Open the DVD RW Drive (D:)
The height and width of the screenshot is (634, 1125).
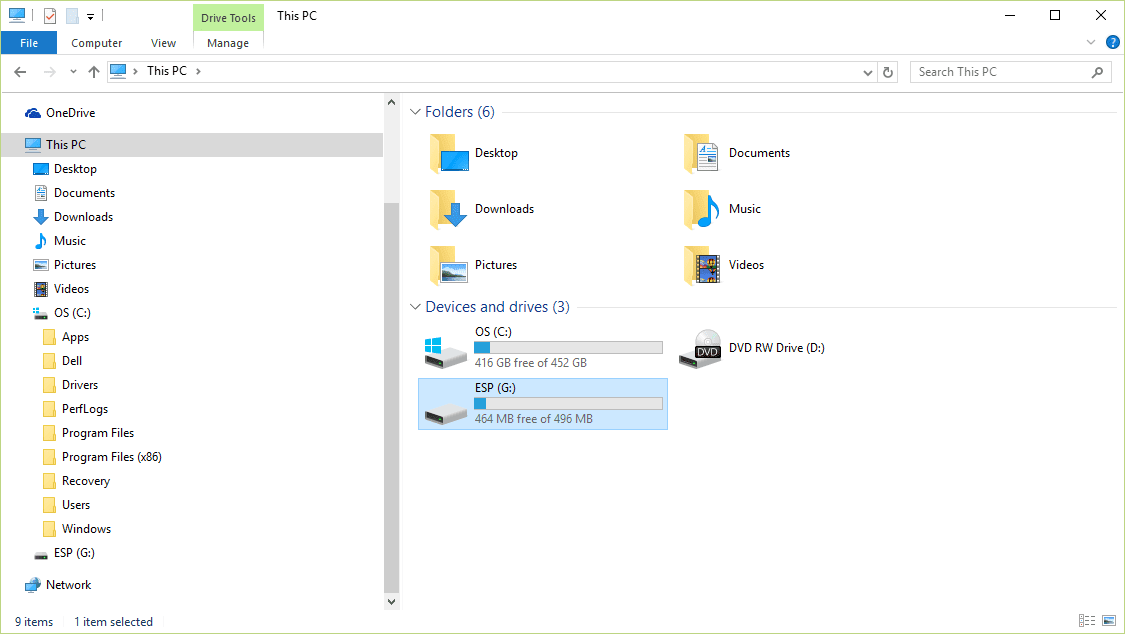[x=700, y=347]
